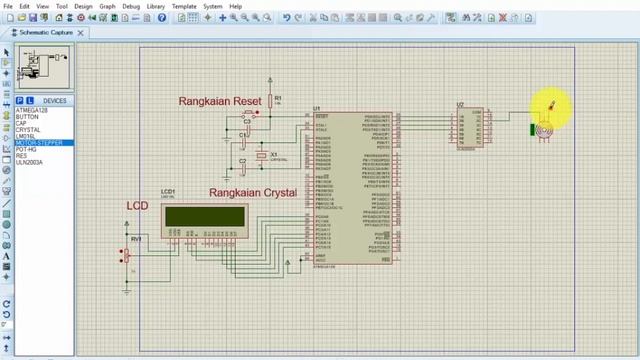This screenshot has width=640, height=360.
Task: Select the Junction Dot Mode tool
Action: tap(6, 73)
